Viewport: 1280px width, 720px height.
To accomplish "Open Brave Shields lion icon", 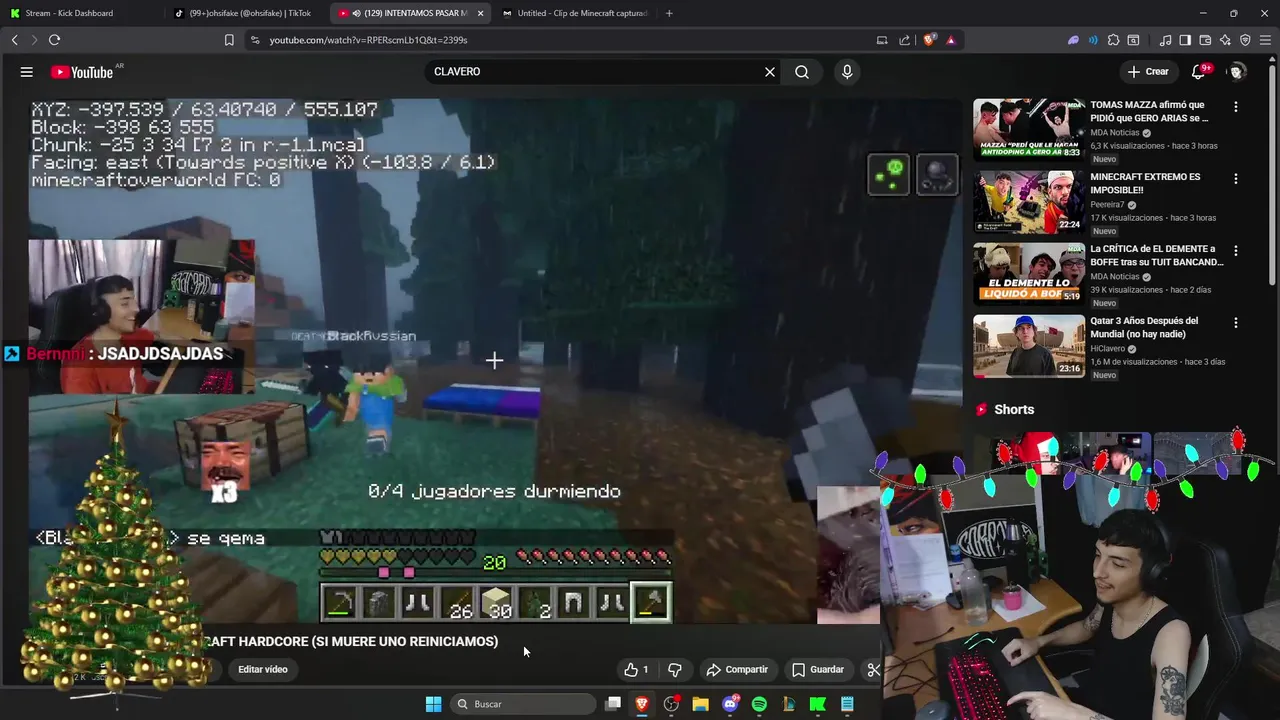I will click(929, 40).
